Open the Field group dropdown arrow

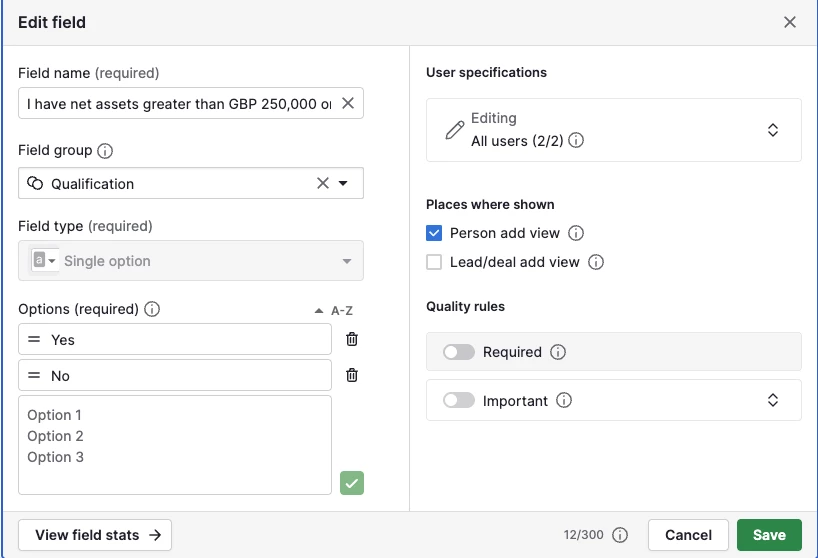(343, 184)
